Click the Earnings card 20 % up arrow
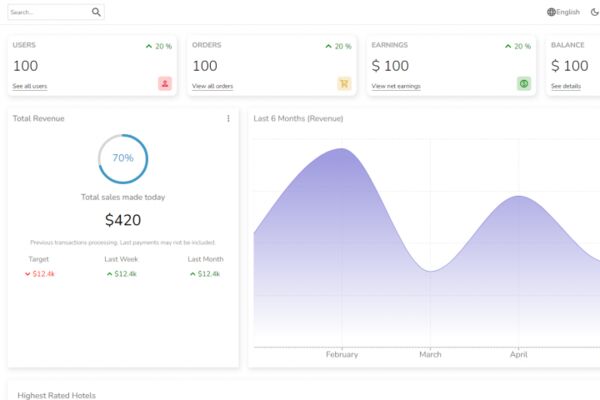The width and height of the screenshot is (600, 400). click(x=508, y=46)
